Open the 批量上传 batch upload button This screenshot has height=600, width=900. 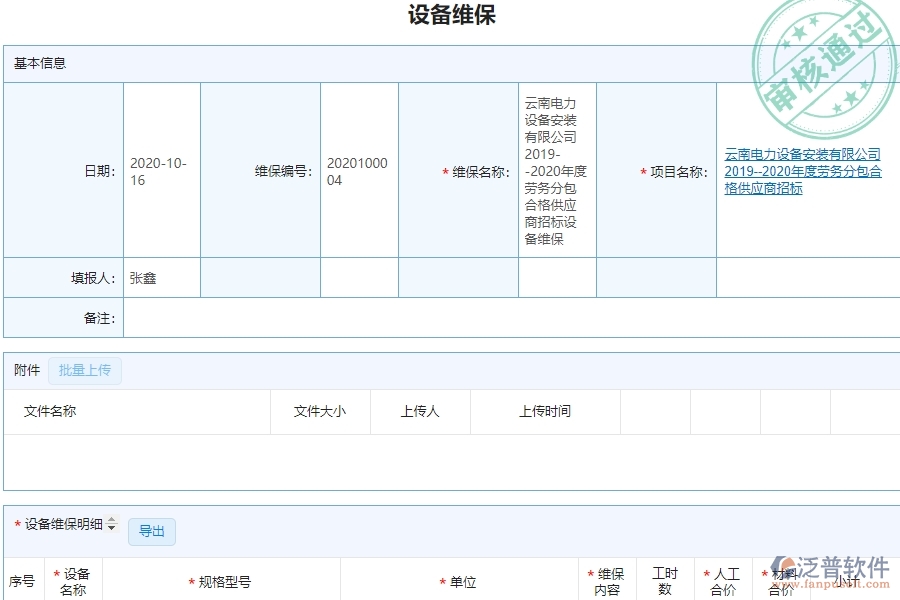click(x=85, y=370)
